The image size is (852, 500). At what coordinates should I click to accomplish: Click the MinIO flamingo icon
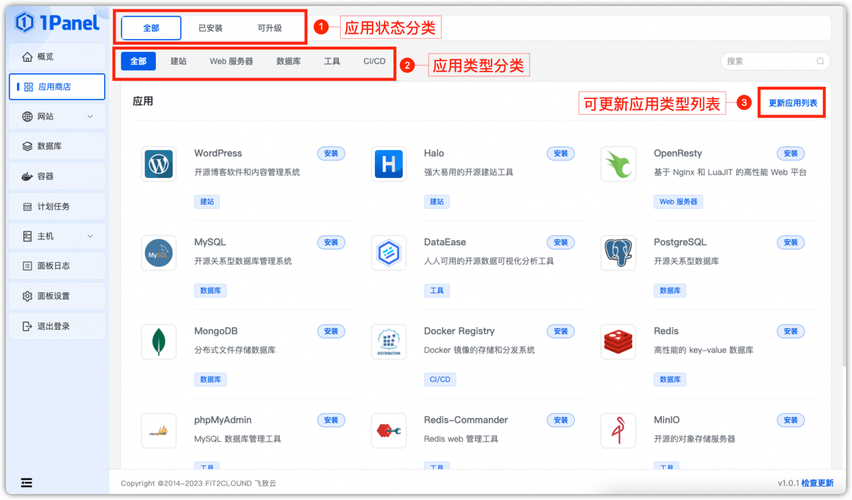[x=618, y=430]
